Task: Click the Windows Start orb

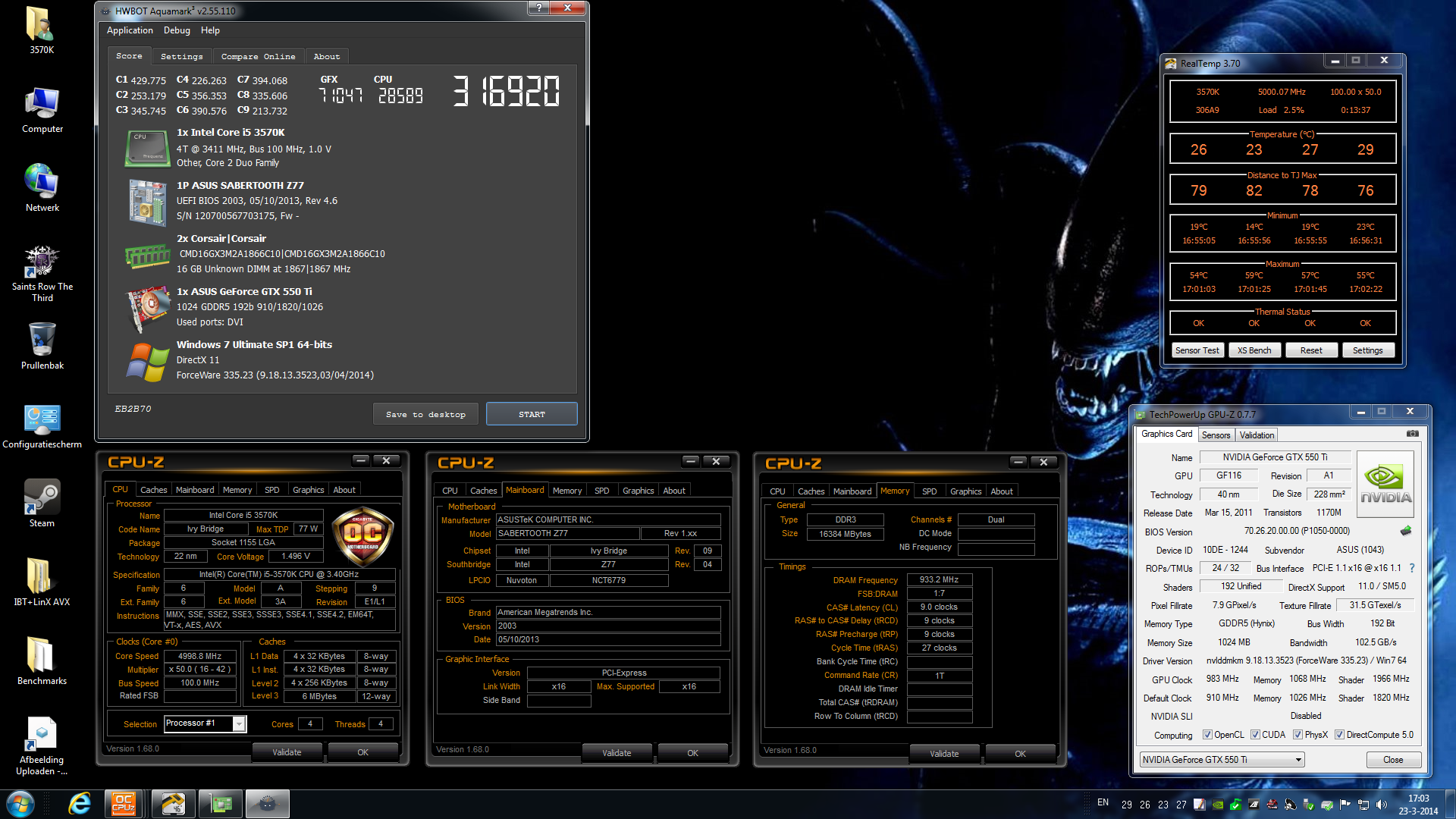Action: pos(20,804)
